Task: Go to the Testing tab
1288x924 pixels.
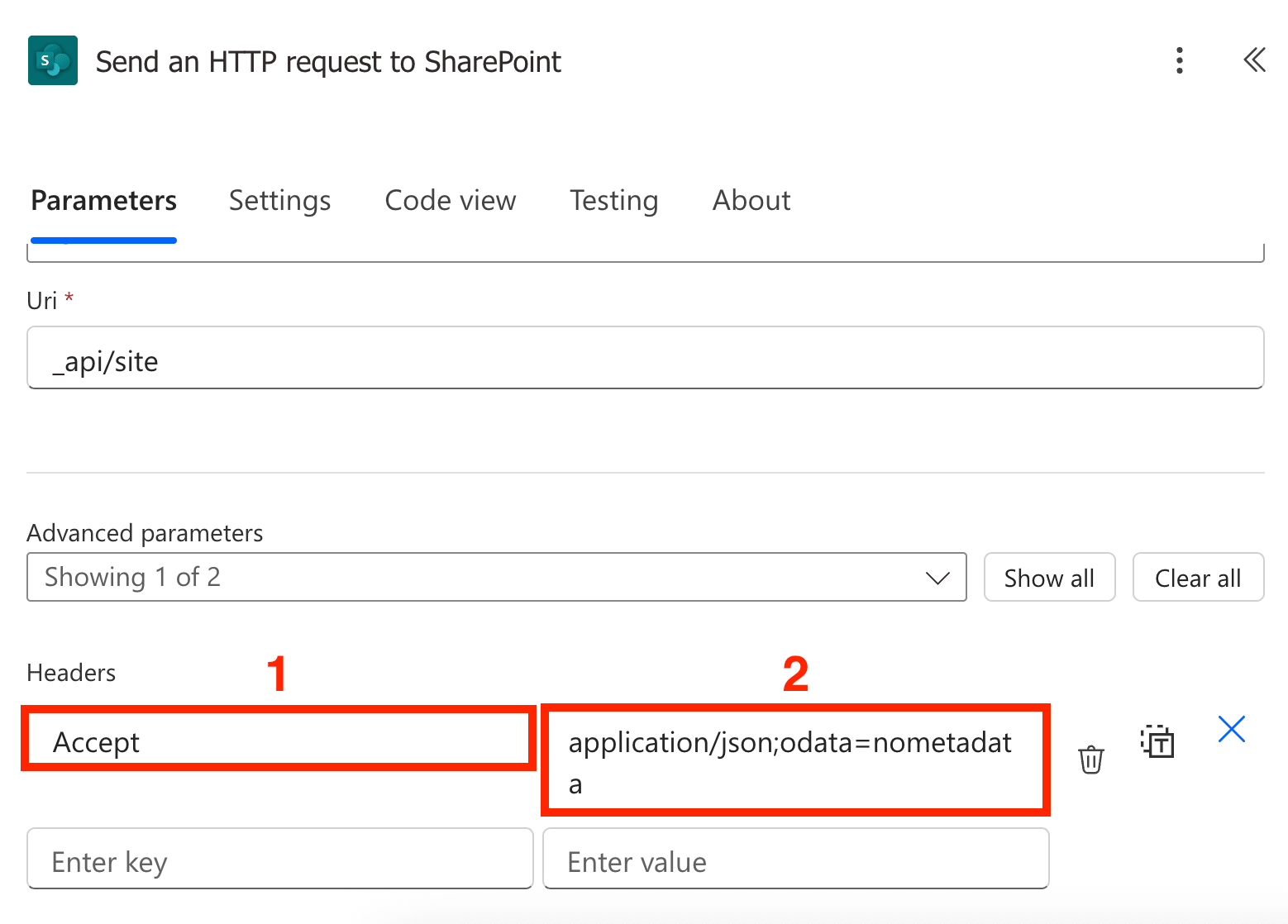Action: (614, 201)
